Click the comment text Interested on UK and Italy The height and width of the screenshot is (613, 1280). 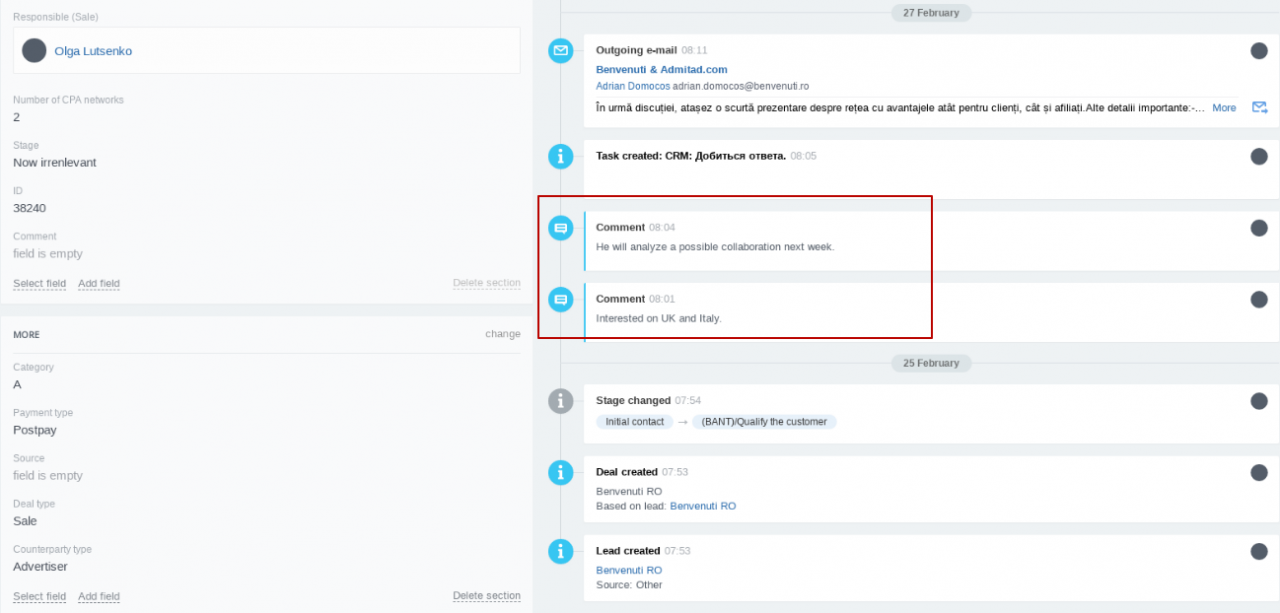tap(659, 319)
